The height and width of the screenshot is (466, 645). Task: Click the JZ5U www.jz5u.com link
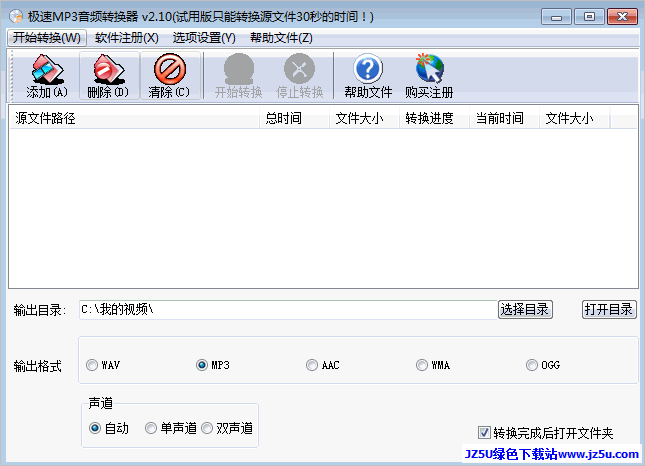click(552, 454)
